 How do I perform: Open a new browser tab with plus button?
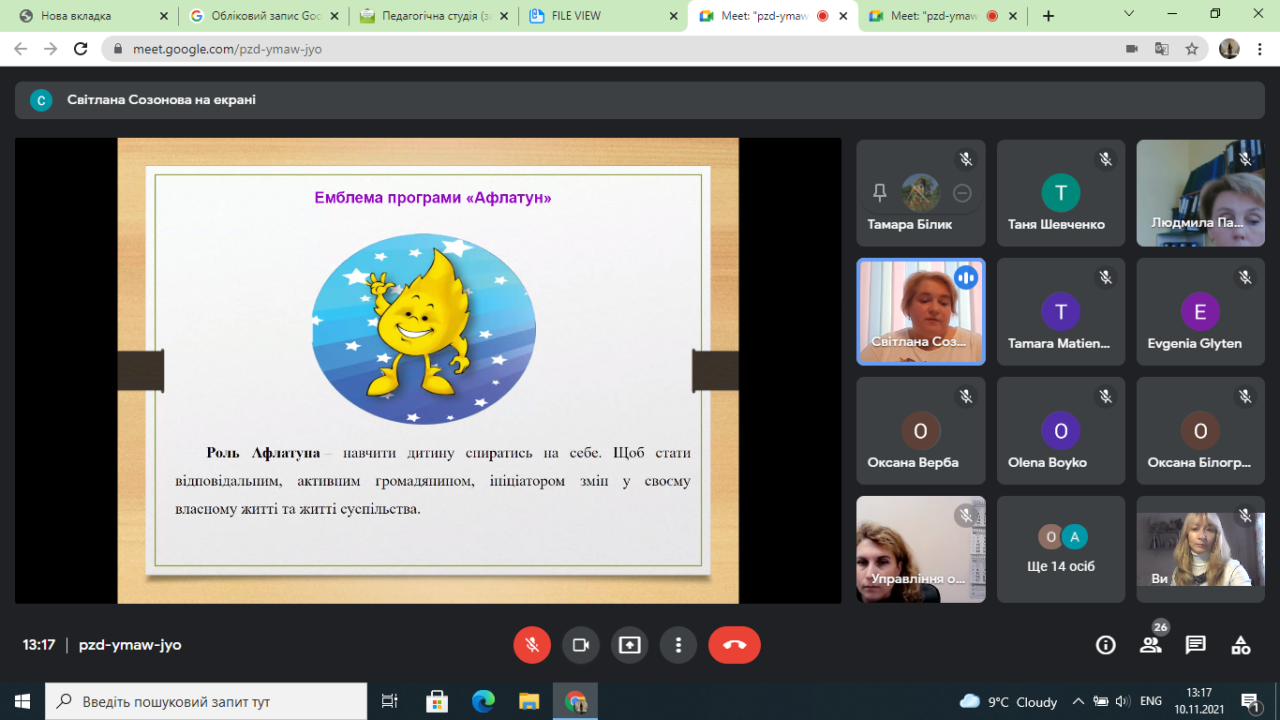coord(1048,16)
